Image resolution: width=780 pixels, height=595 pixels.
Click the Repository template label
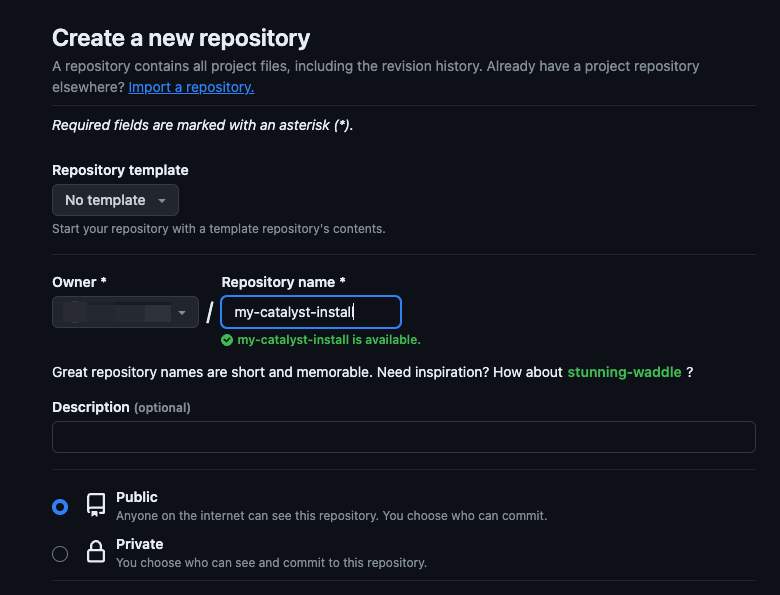point(120,170)
